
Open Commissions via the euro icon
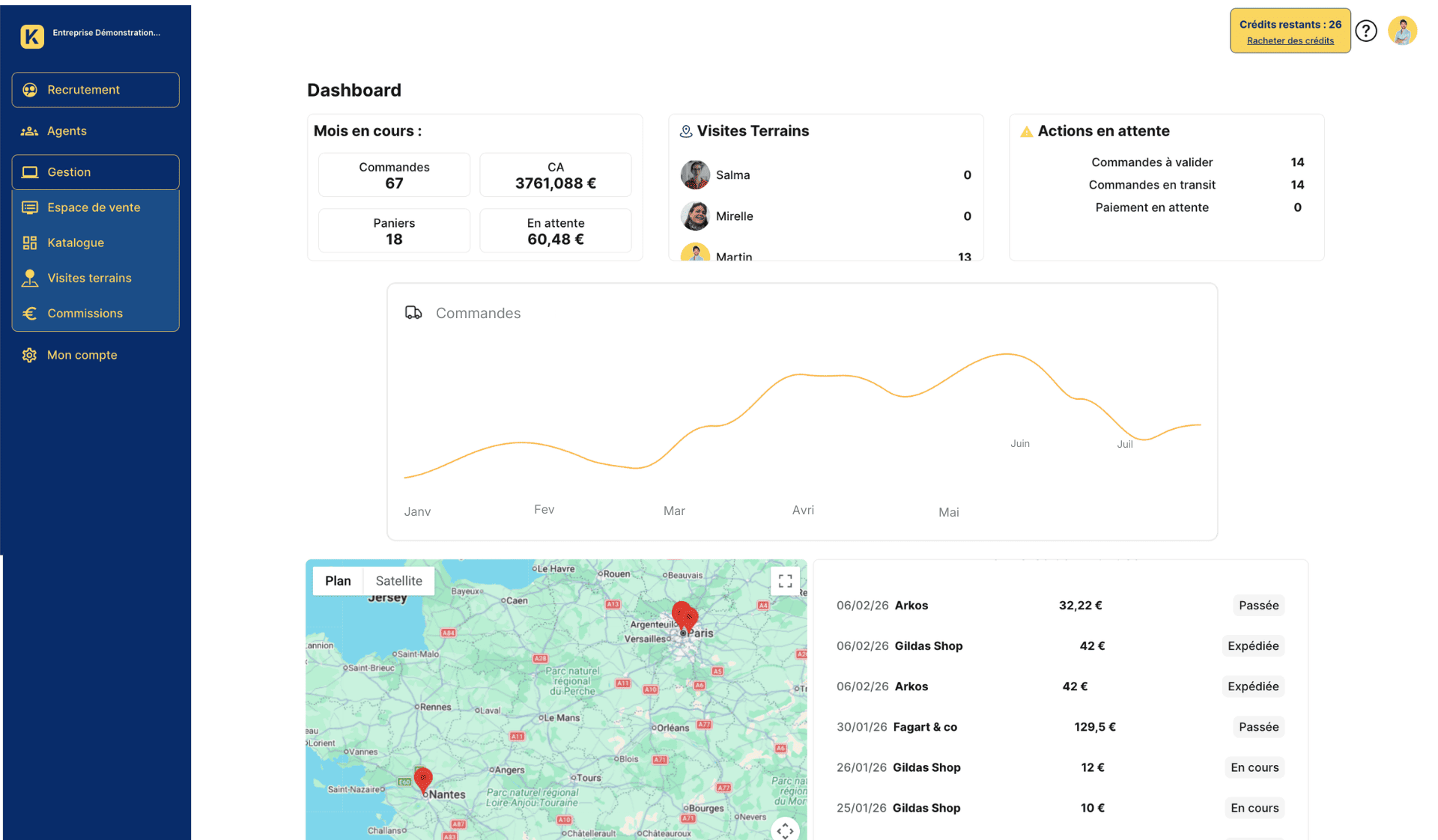pyautogui.click(x=29, y=313)
